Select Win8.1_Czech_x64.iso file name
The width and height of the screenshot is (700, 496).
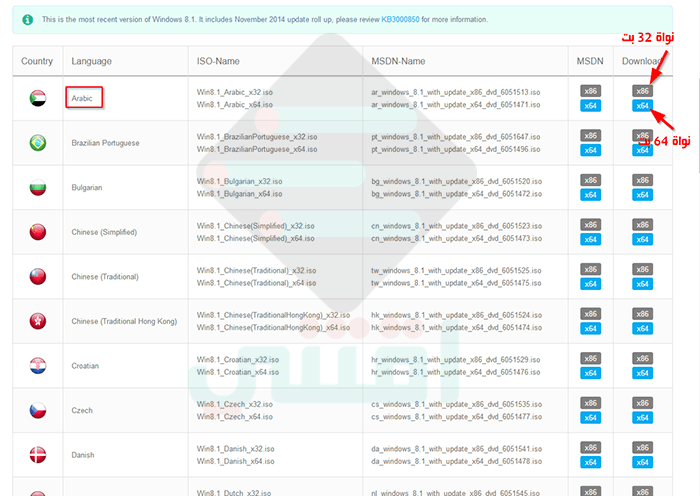[x=235, y=417]
